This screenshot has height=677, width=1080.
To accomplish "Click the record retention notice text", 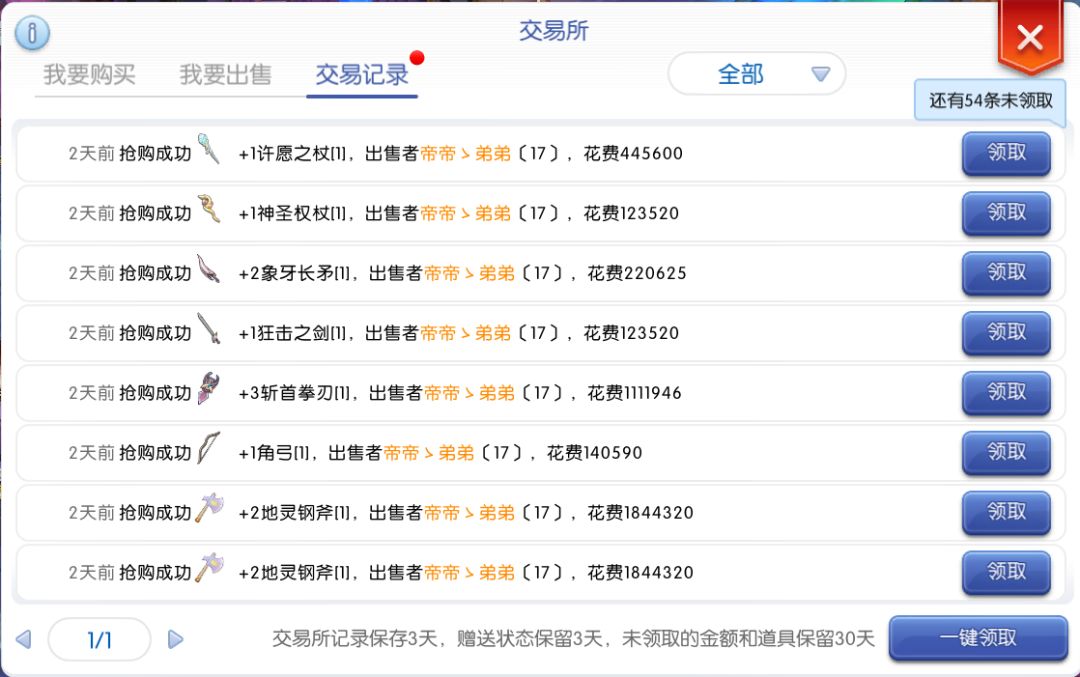I will 573,638.
